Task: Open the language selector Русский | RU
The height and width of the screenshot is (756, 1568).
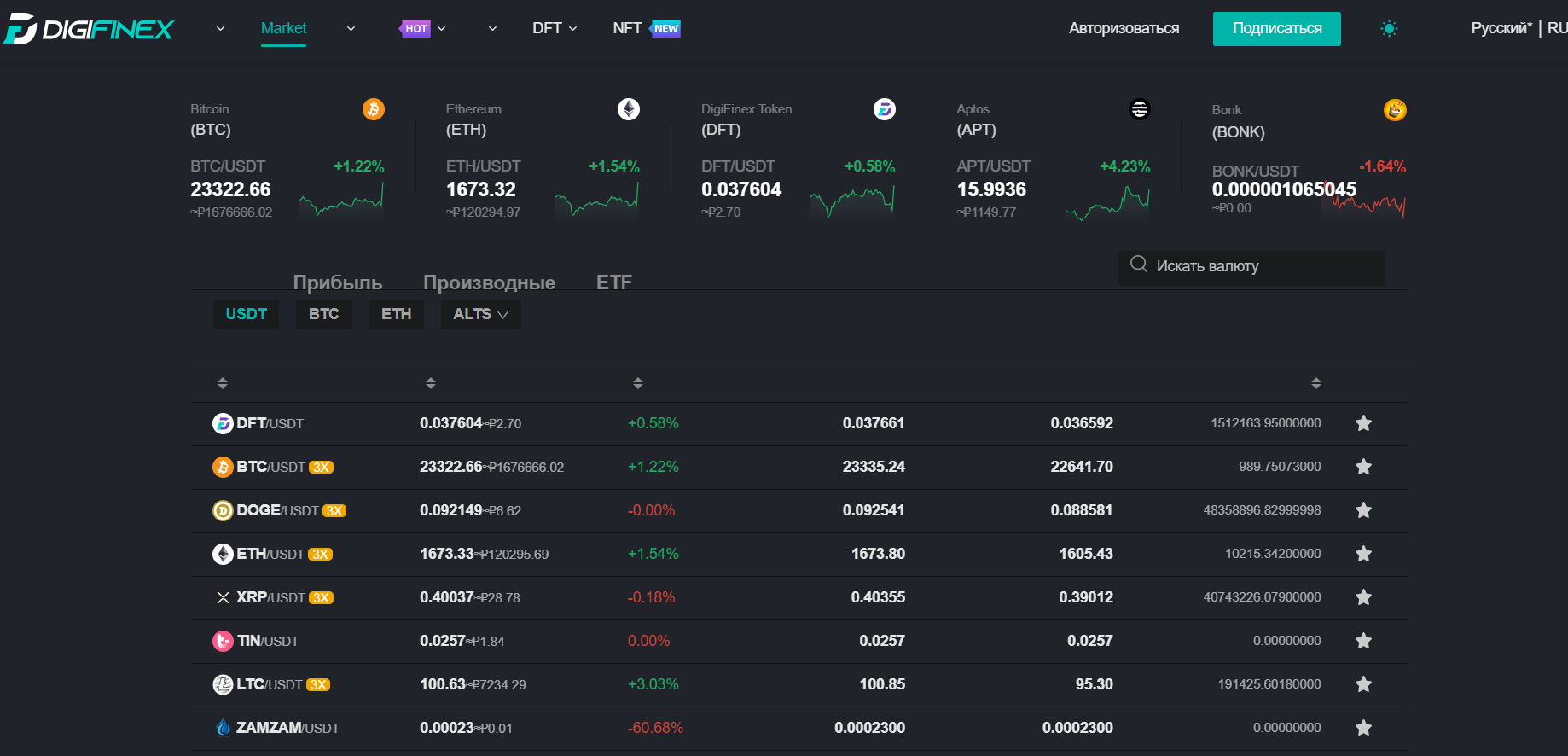Action: 1519,28
